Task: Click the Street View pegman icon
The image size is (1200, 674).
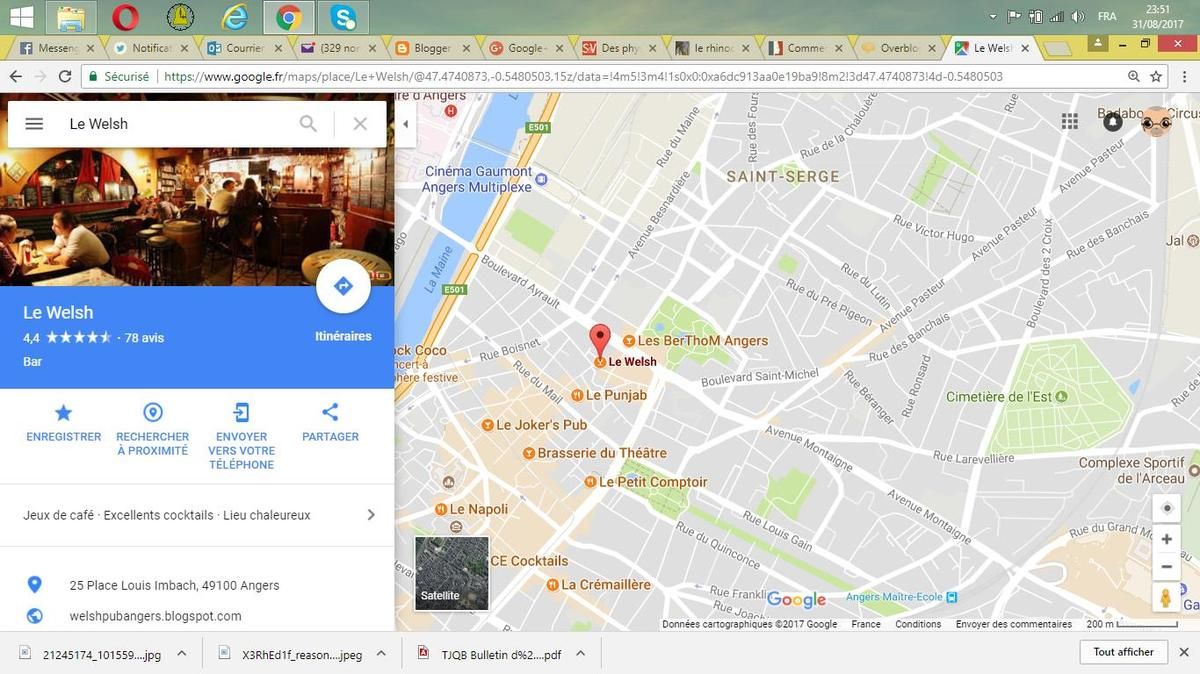Action: coord(1166,598)
